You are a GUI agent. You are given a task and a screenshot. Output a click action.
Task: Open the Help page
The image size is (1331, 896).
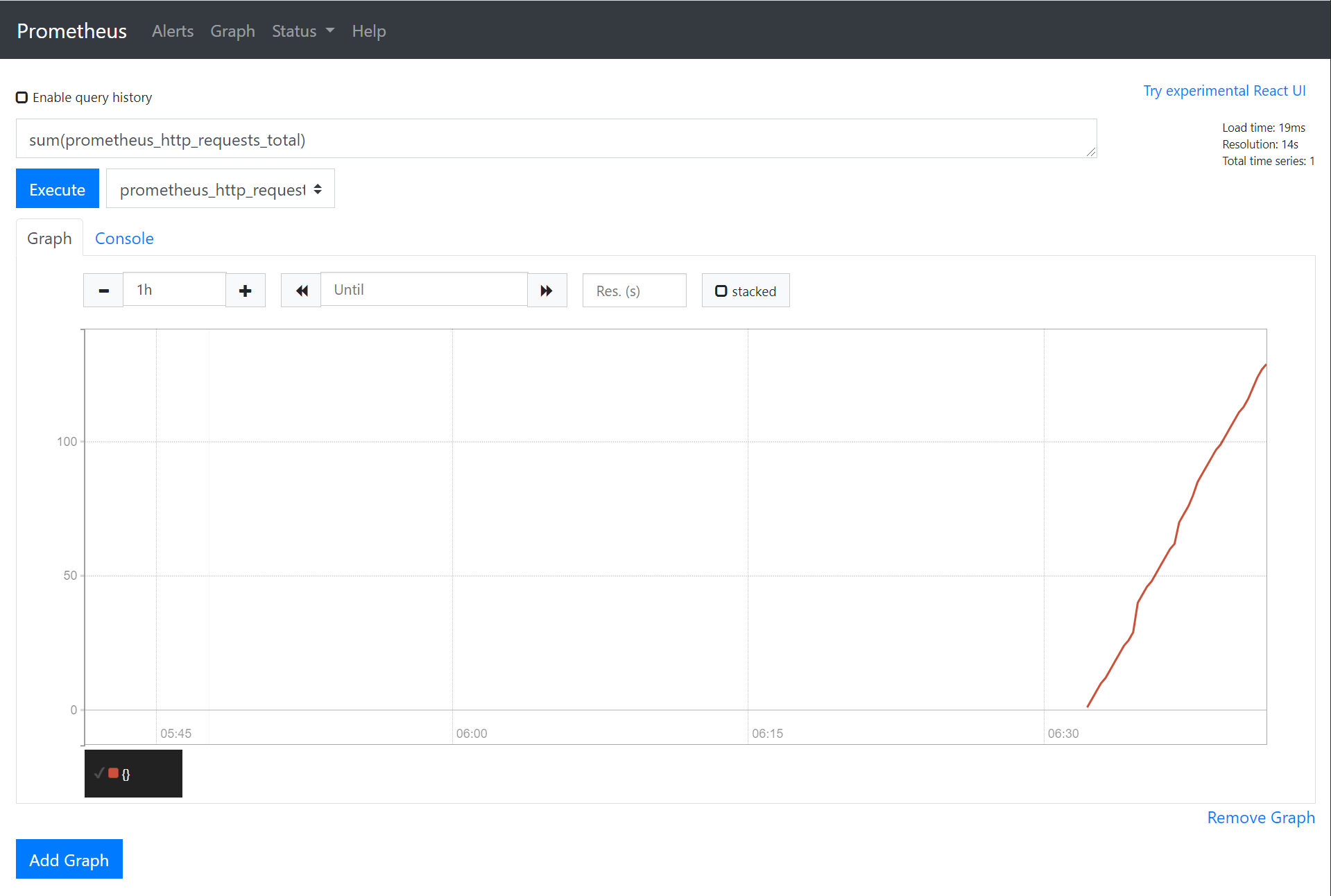click(369, 31)
